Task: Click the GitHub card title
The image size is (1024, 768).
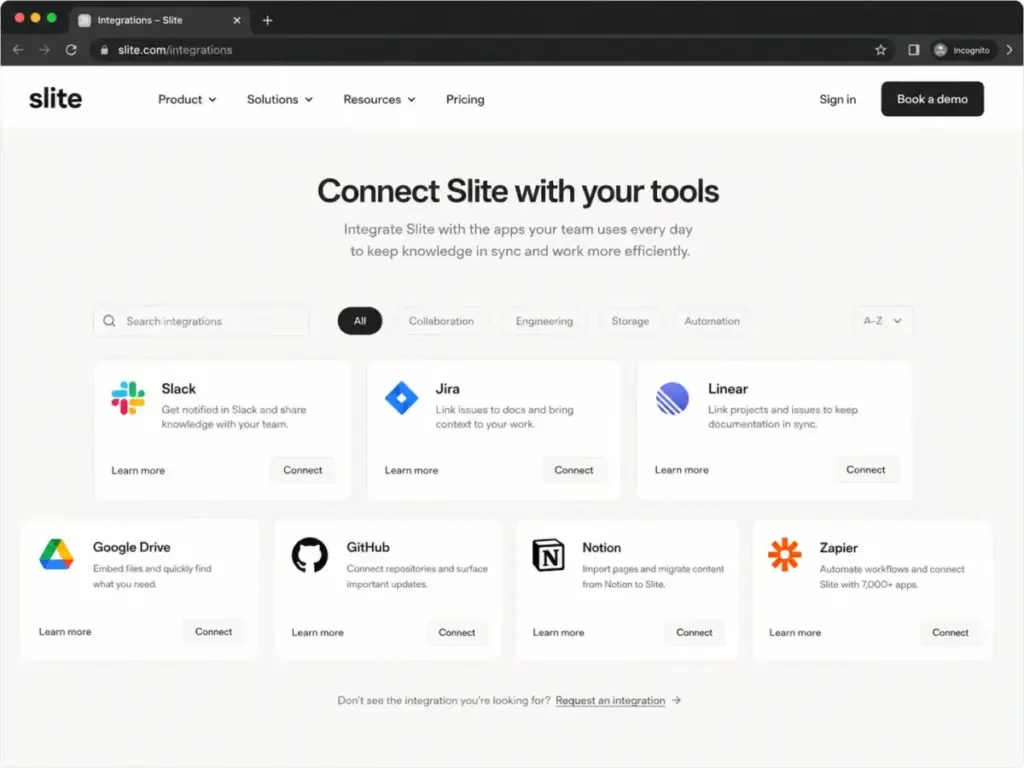Action: pos(368,547)
